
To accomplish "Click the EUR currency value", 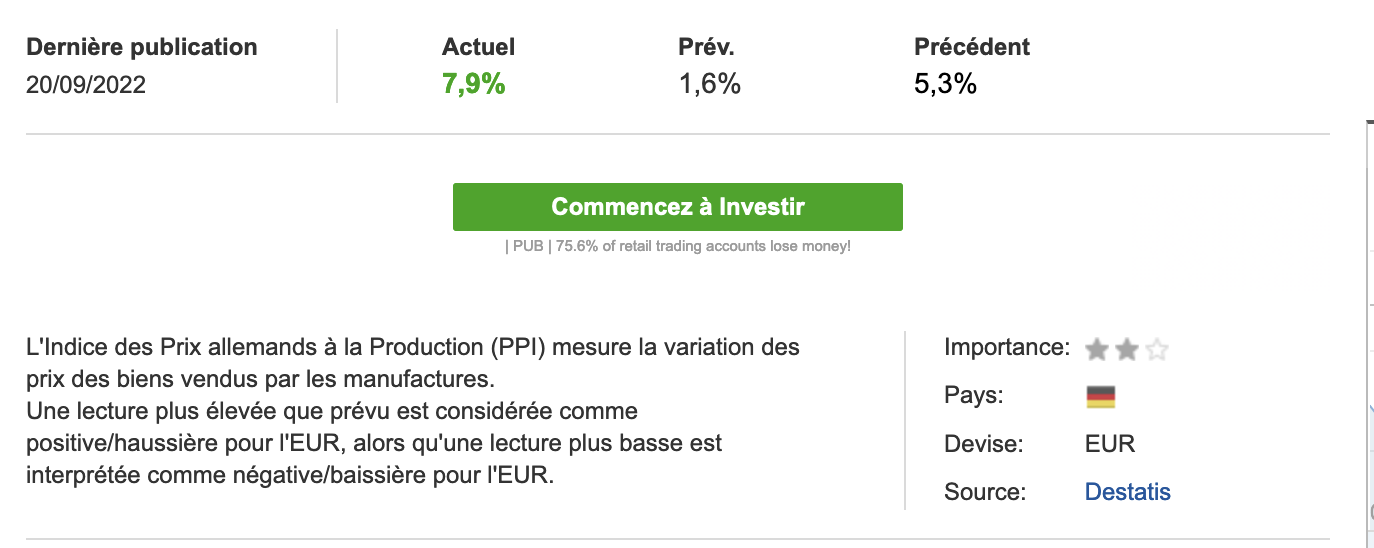I will [x=1110, y=444].
